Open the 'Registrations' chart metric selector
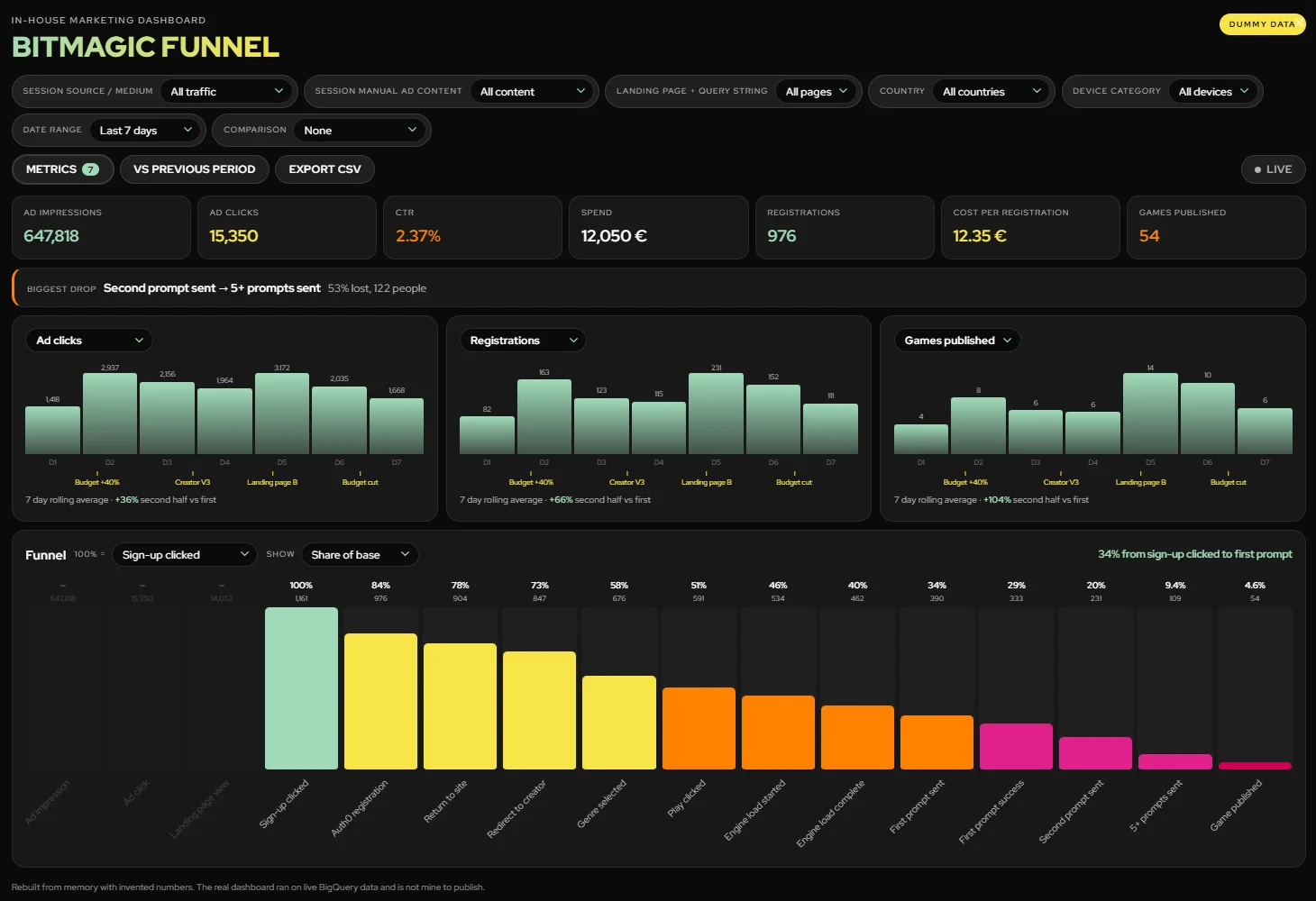This screenshot has height=901, width=1316. click(x=523, y=340)
